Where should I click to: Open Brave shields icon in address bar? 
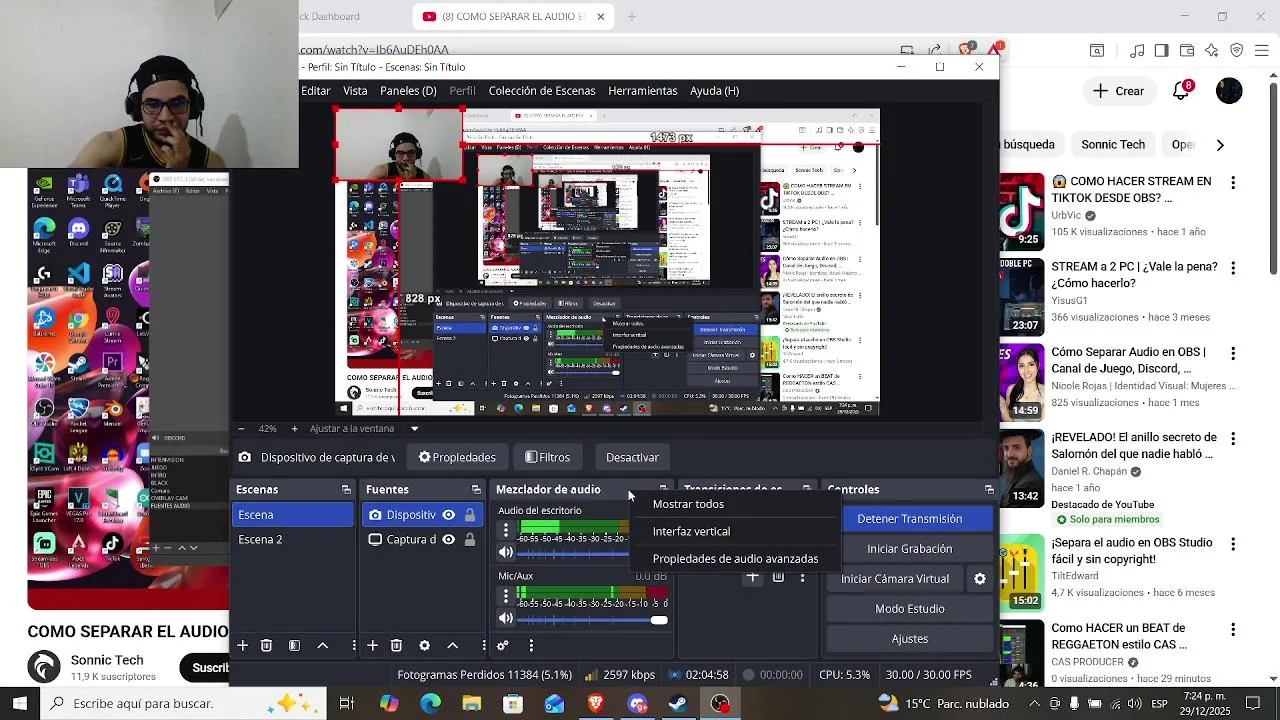(x=966, y=49)
